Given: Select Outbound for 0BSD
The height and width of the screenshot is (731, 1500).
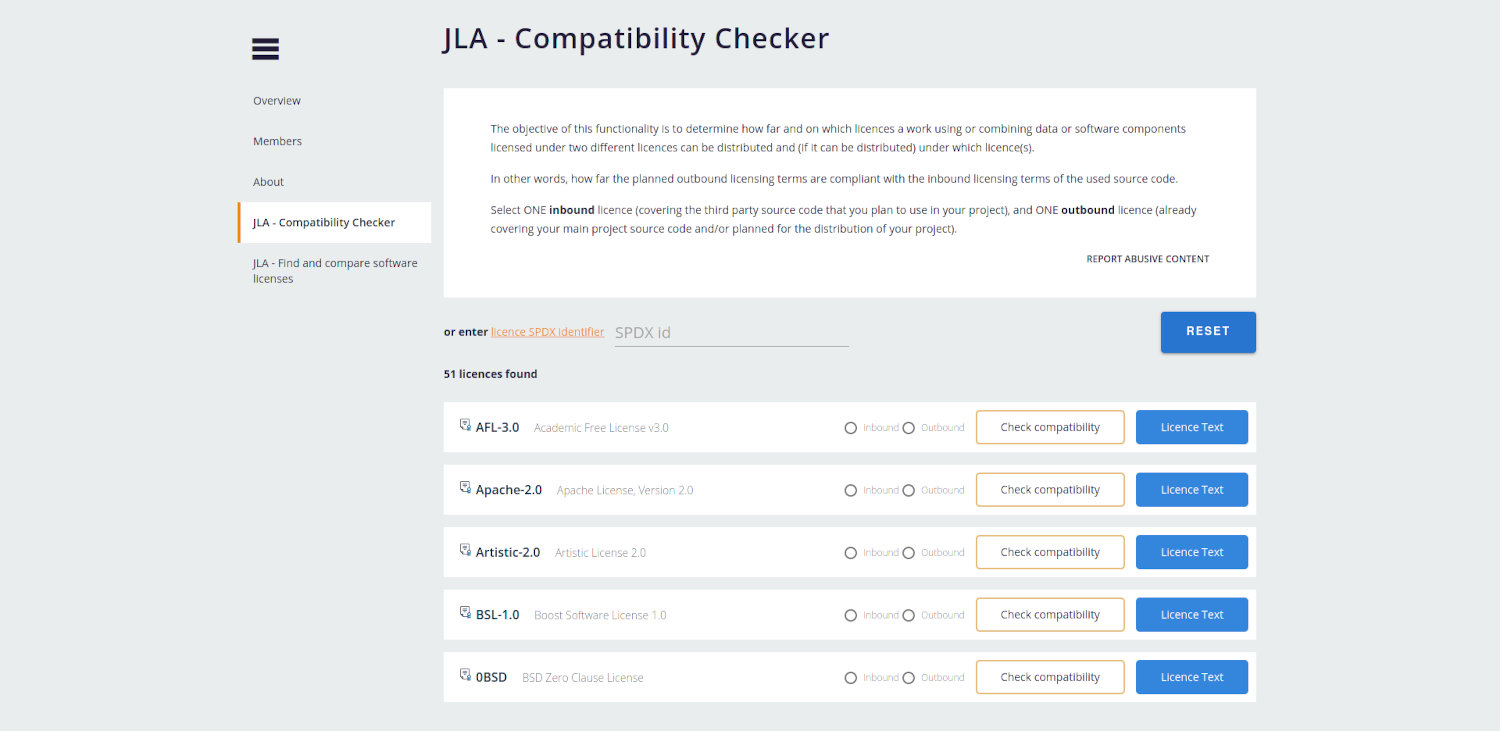Looking at the screenshot, I should click(x=909, y=677).
